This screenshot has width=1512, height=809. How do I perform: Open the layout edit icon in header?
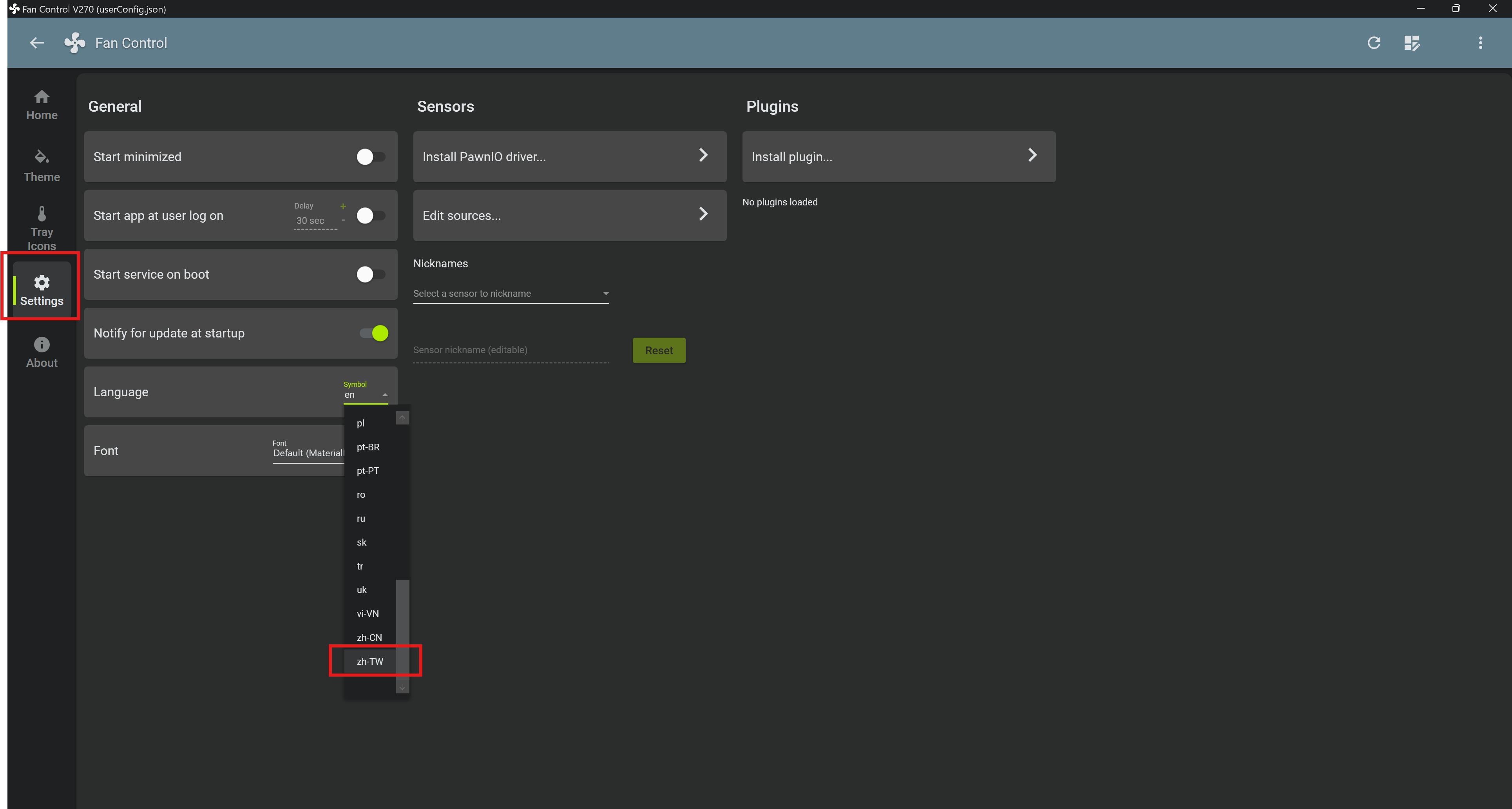coord(1412,43)
